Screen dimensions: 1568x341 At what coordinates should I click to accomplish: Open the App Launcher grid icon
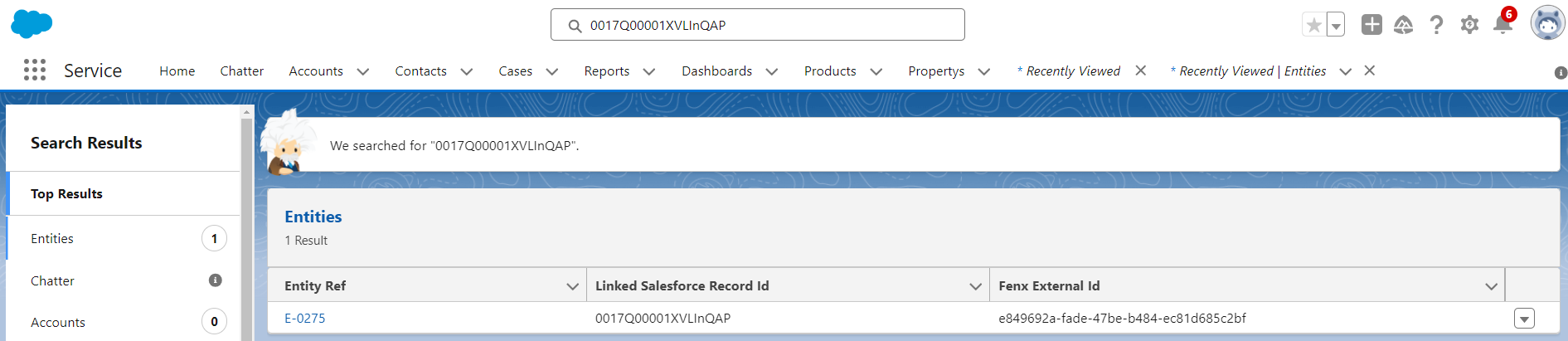pos(35,71)
